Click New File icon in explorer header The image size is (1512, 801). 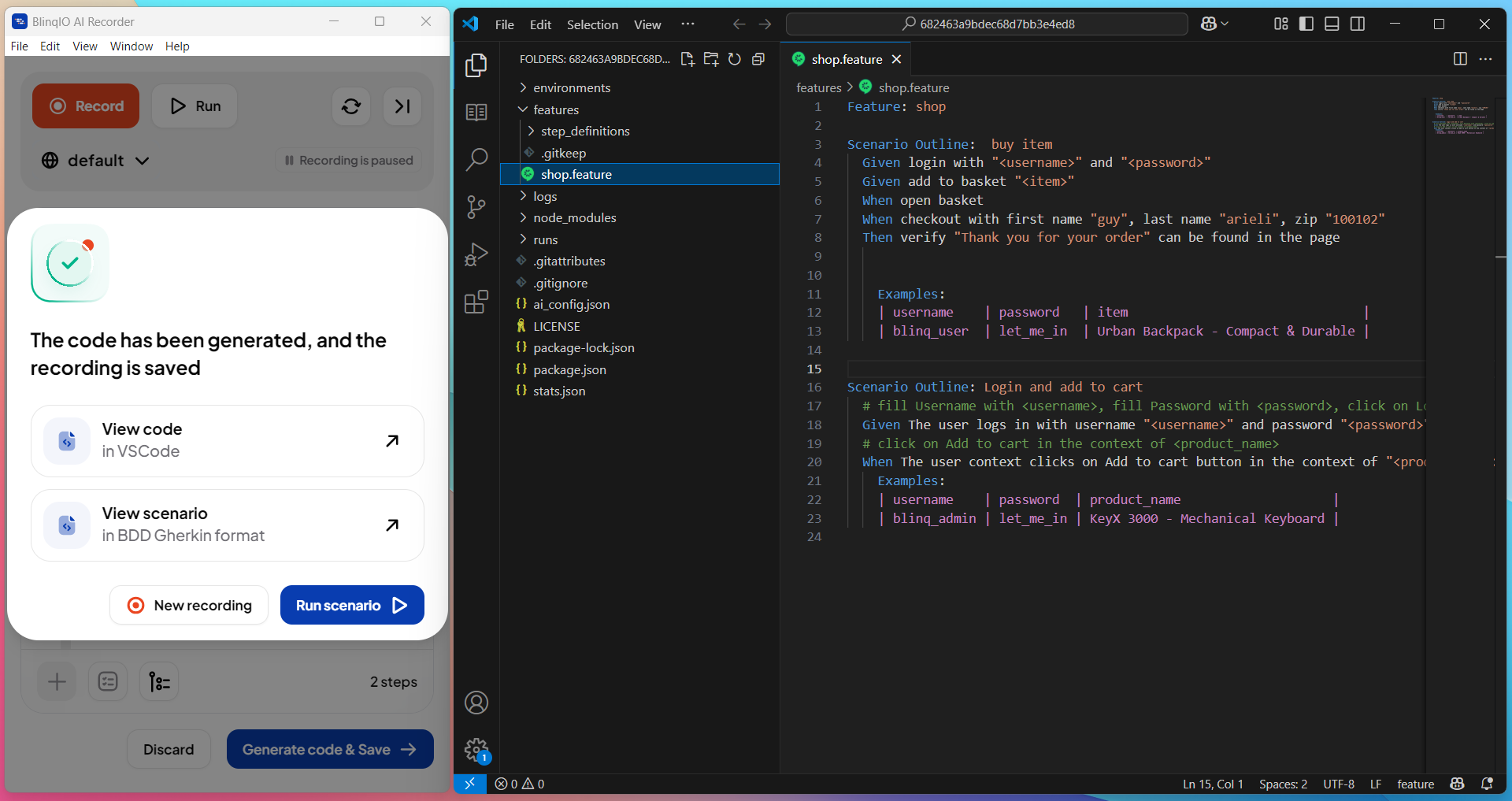pyautogui.click(x=687, y=59)
